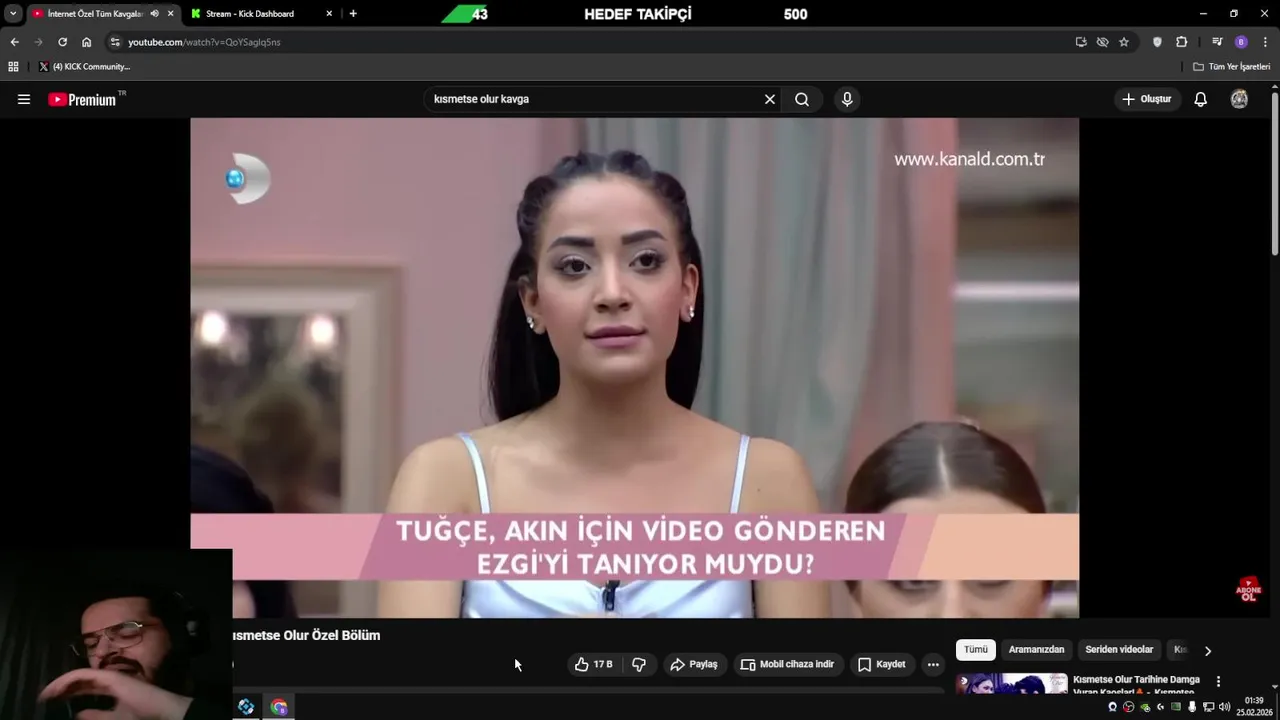Open more actions three-dot menu under video
The image size is (1280, 720).
pyautogui.click(x=933, y=664)
